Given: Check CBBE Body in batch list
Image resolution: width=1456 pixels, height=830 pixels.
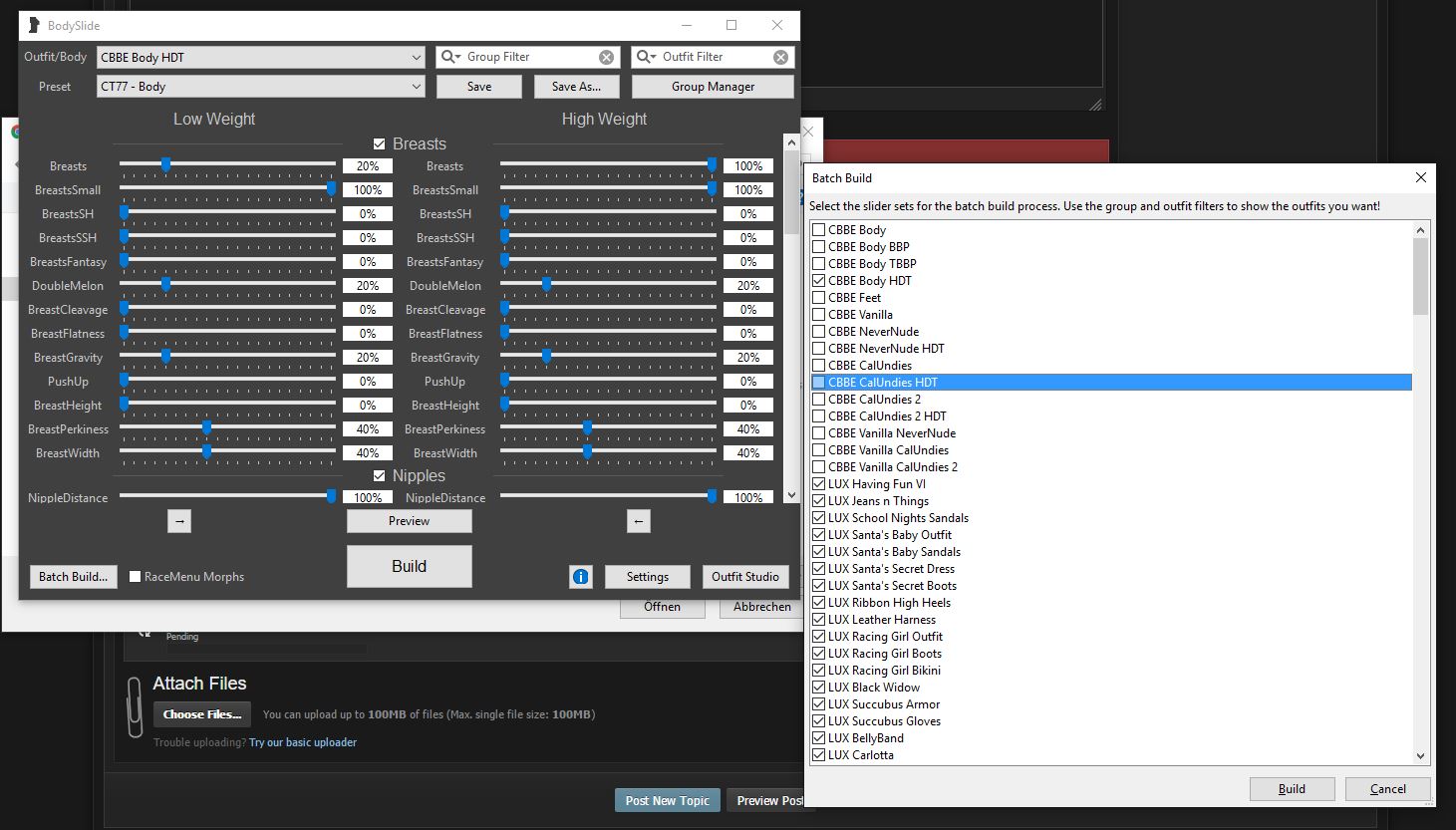Looking at the screenshot, I should click(818, 230).
